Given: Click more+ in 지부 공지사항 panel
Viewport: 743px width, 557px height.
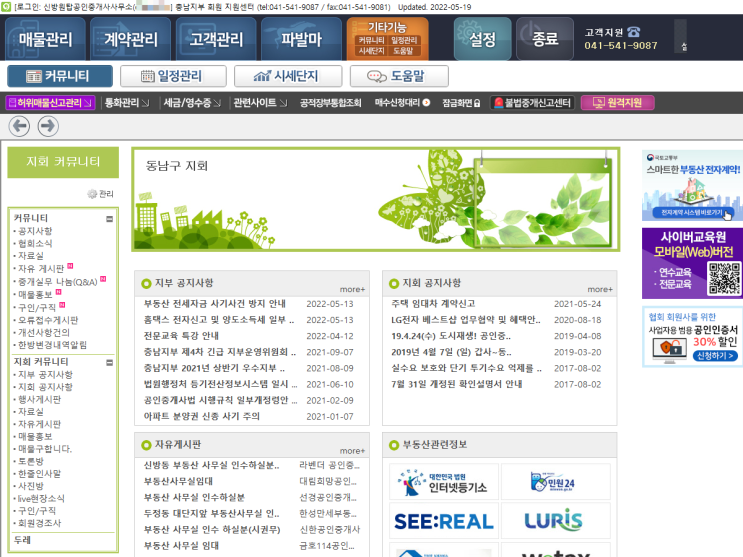Looking at the screenshot, I should [x=352, y=289].
